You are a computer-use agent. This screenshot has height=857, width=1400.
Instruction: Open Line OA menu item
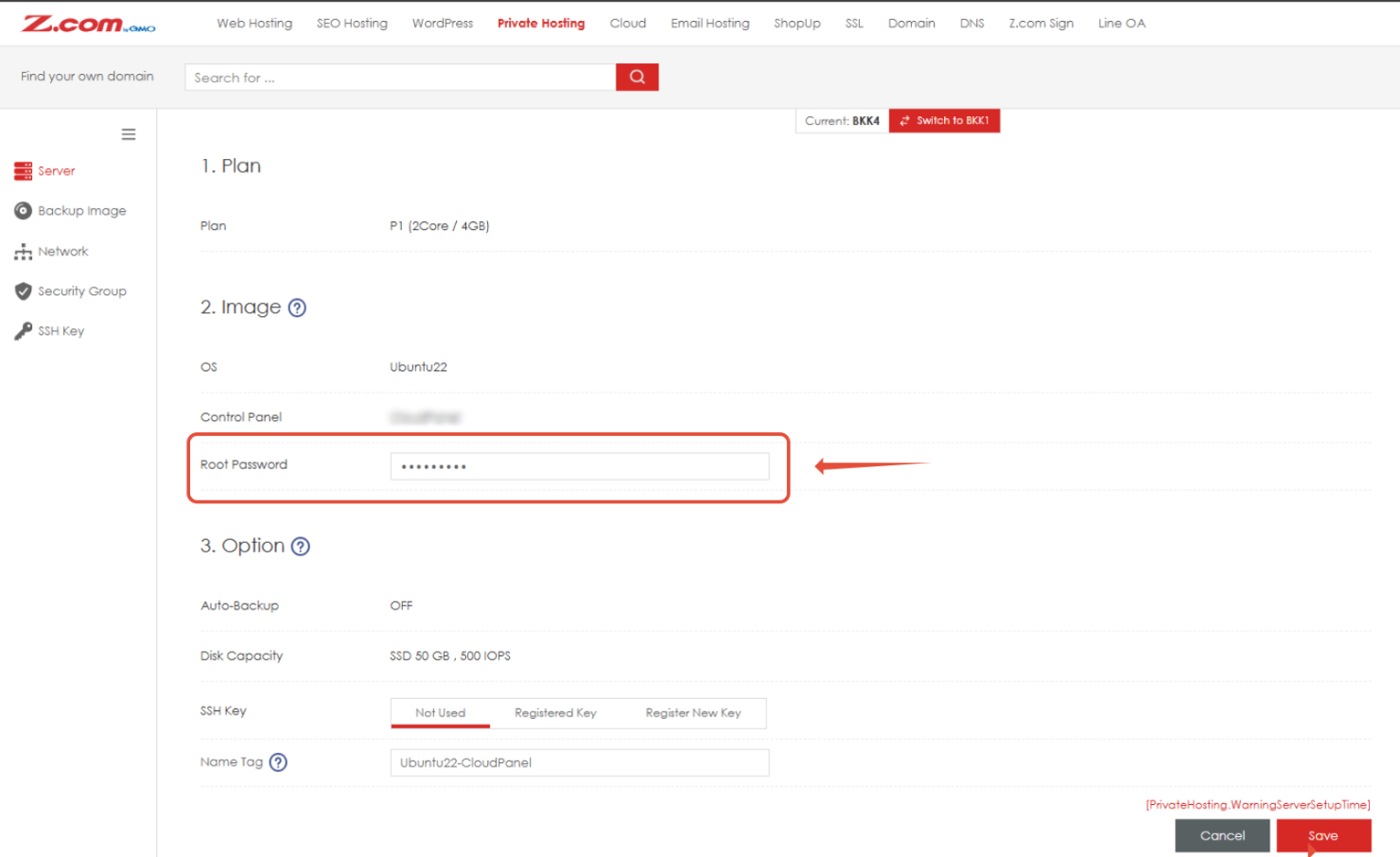point(1122,24)
